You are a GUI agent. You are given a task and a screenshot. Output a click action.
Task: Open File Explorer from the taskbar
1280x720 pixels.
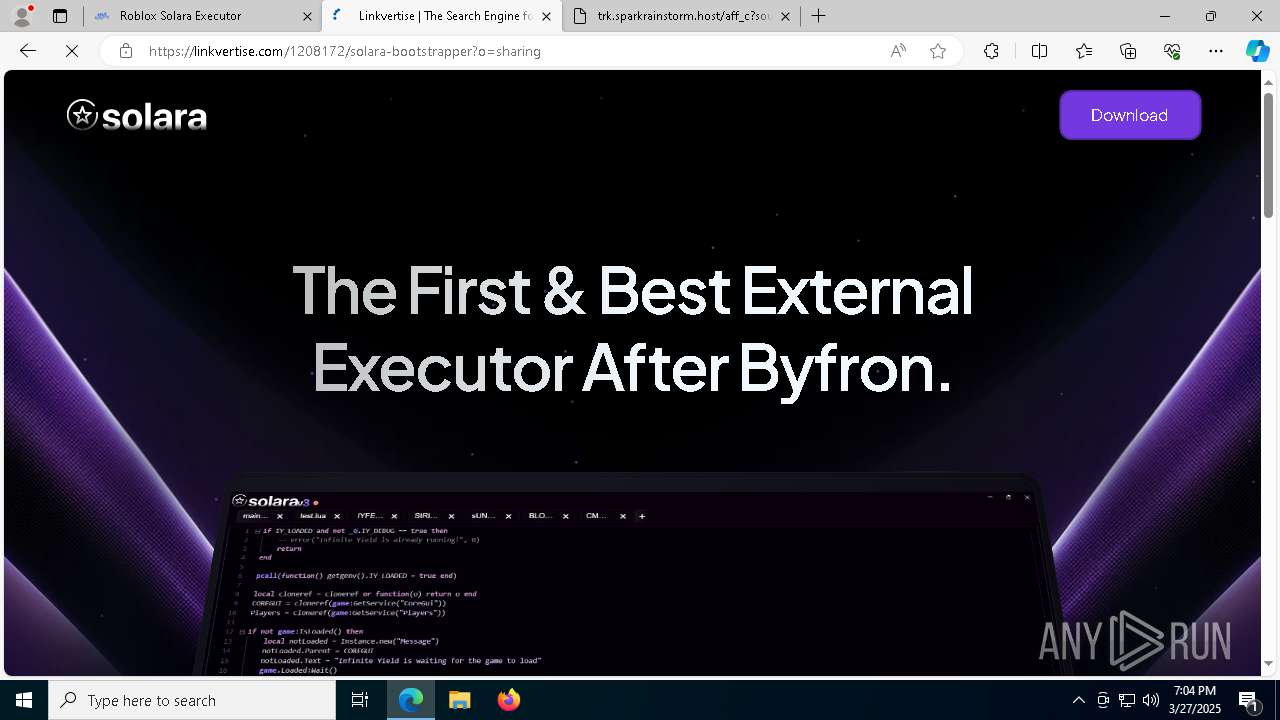[x=459, y=700]
